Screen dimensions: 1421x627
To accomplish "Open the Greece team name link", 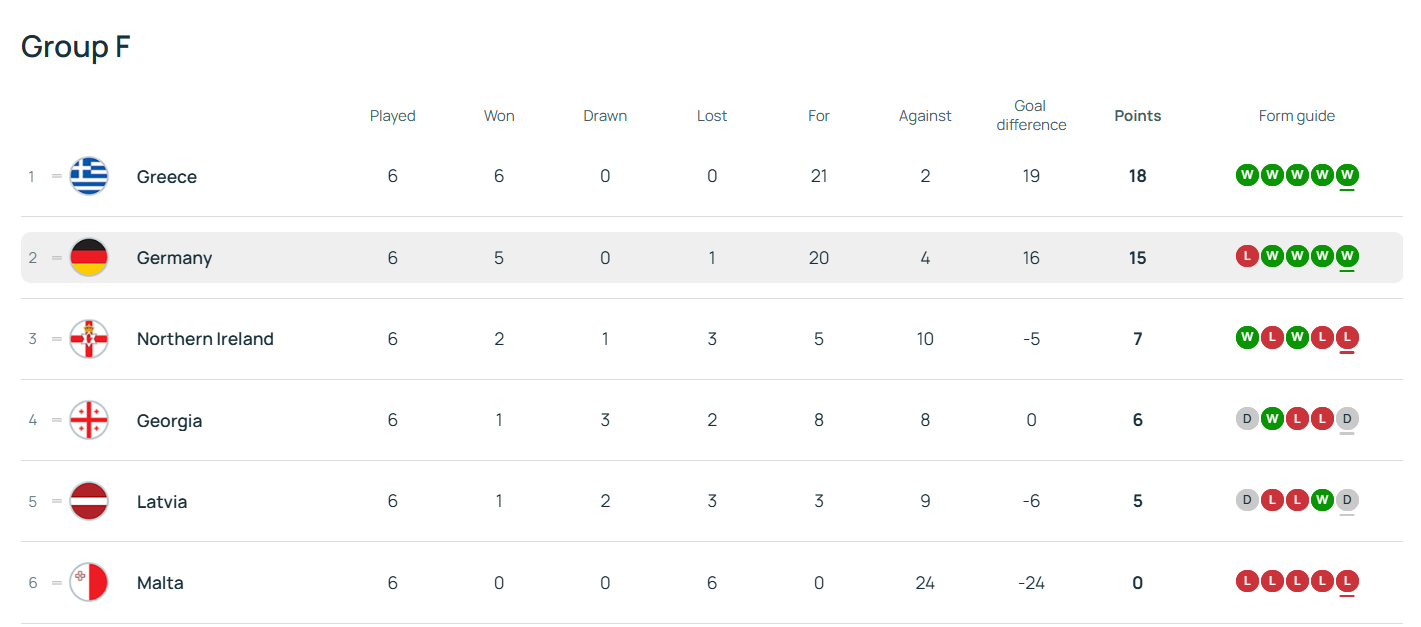I will click(167, 177).
